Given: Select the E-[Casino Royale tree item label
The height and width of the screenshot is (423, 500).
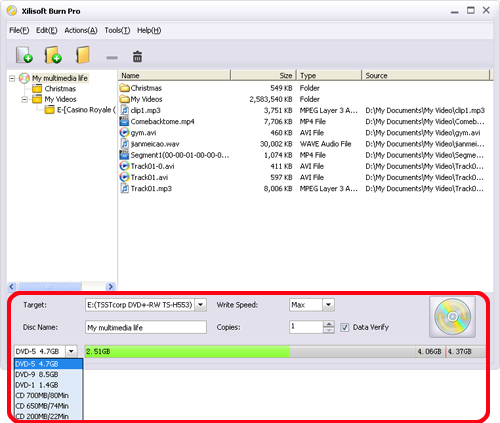Looking at the screenshot, I should [86, 110].
